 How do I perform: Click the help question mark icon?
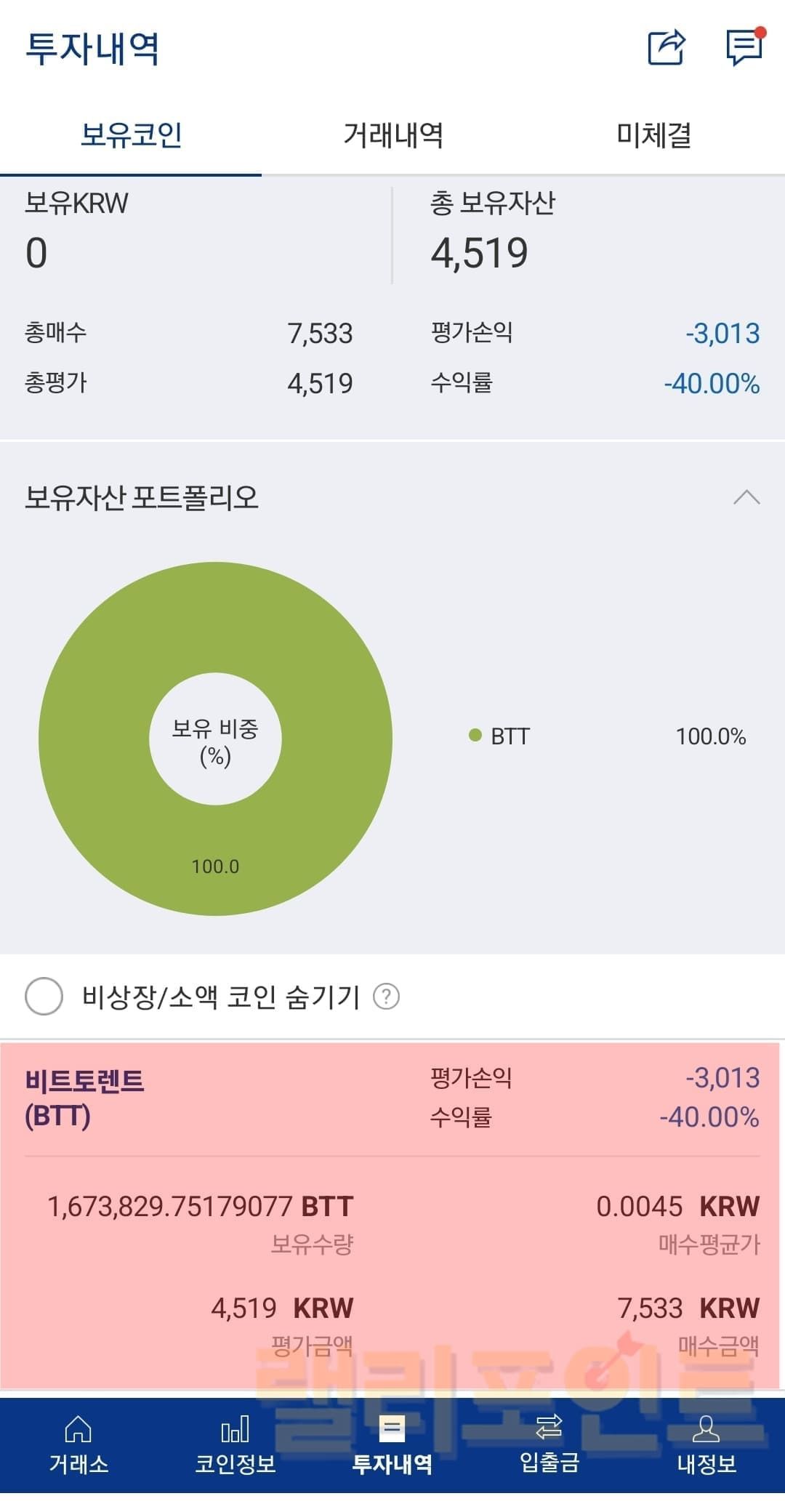coord(386,996)
